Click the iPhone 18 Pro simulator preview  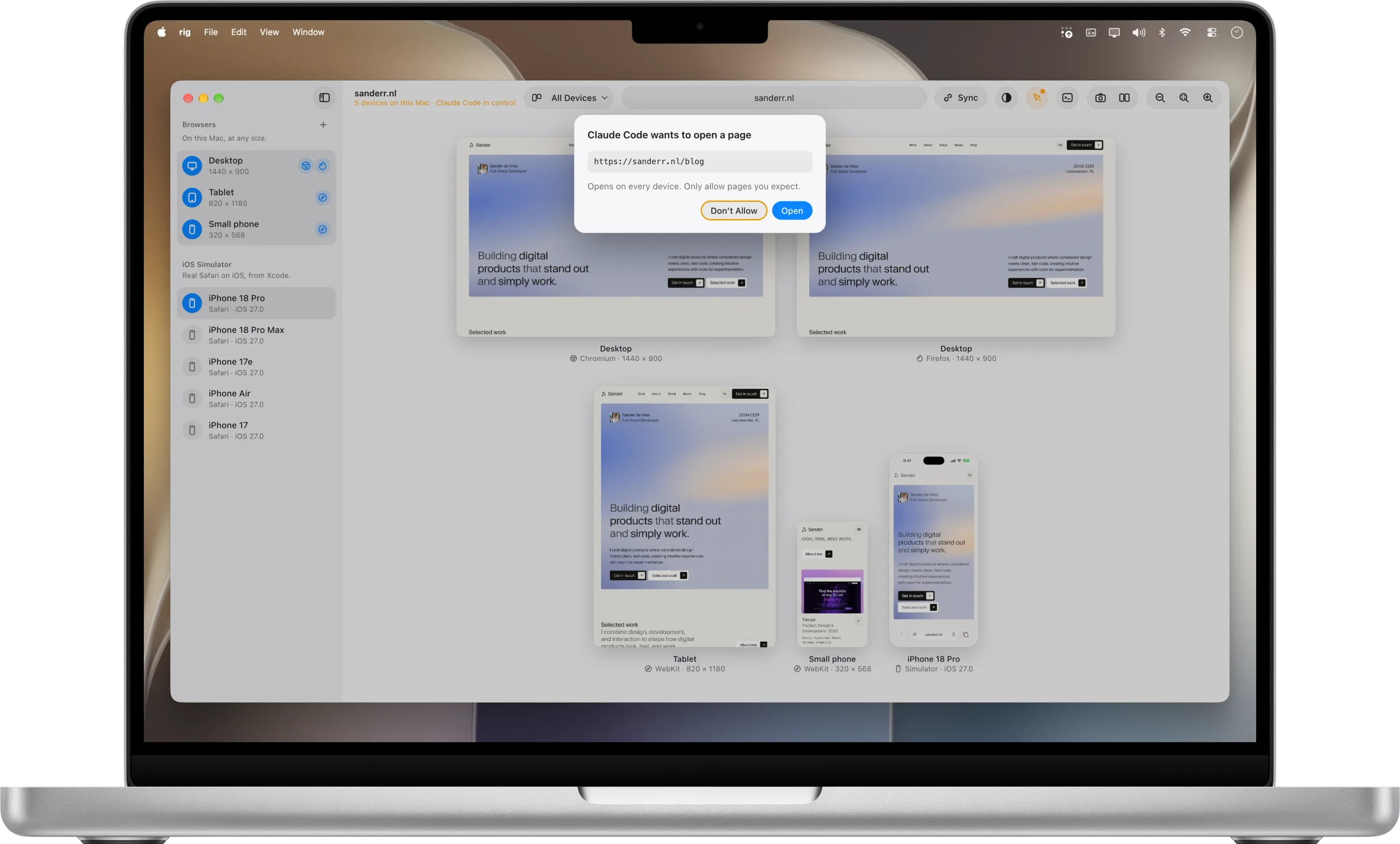pyautogui.click(x=933, y=551)
